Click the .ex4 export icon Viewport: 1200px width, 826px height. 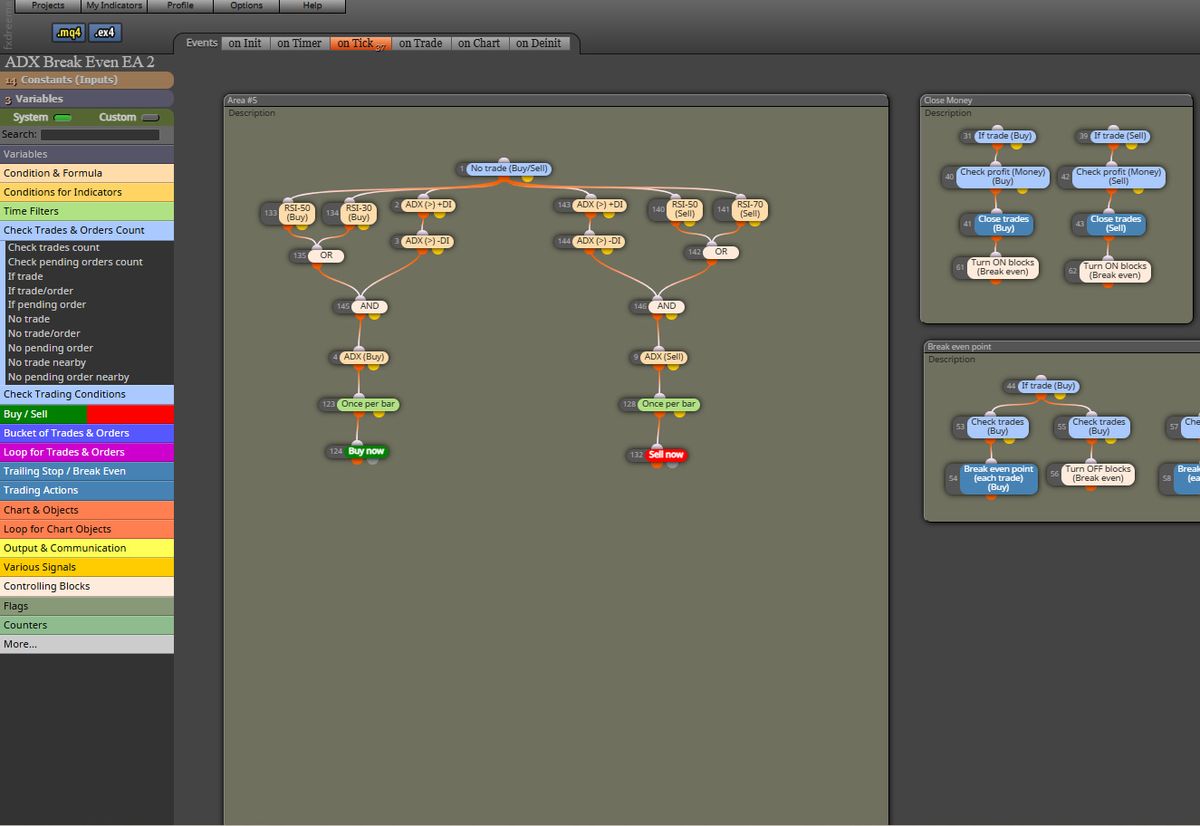[x=104, y=33]
